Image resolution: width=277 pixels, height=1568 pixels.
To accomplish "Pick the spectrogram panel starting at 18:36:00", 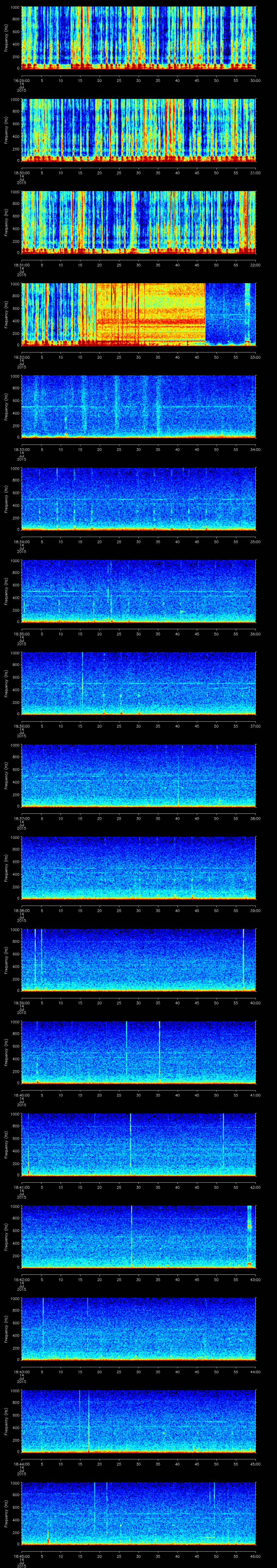I will pyautogui.click(x=138, y=683).
